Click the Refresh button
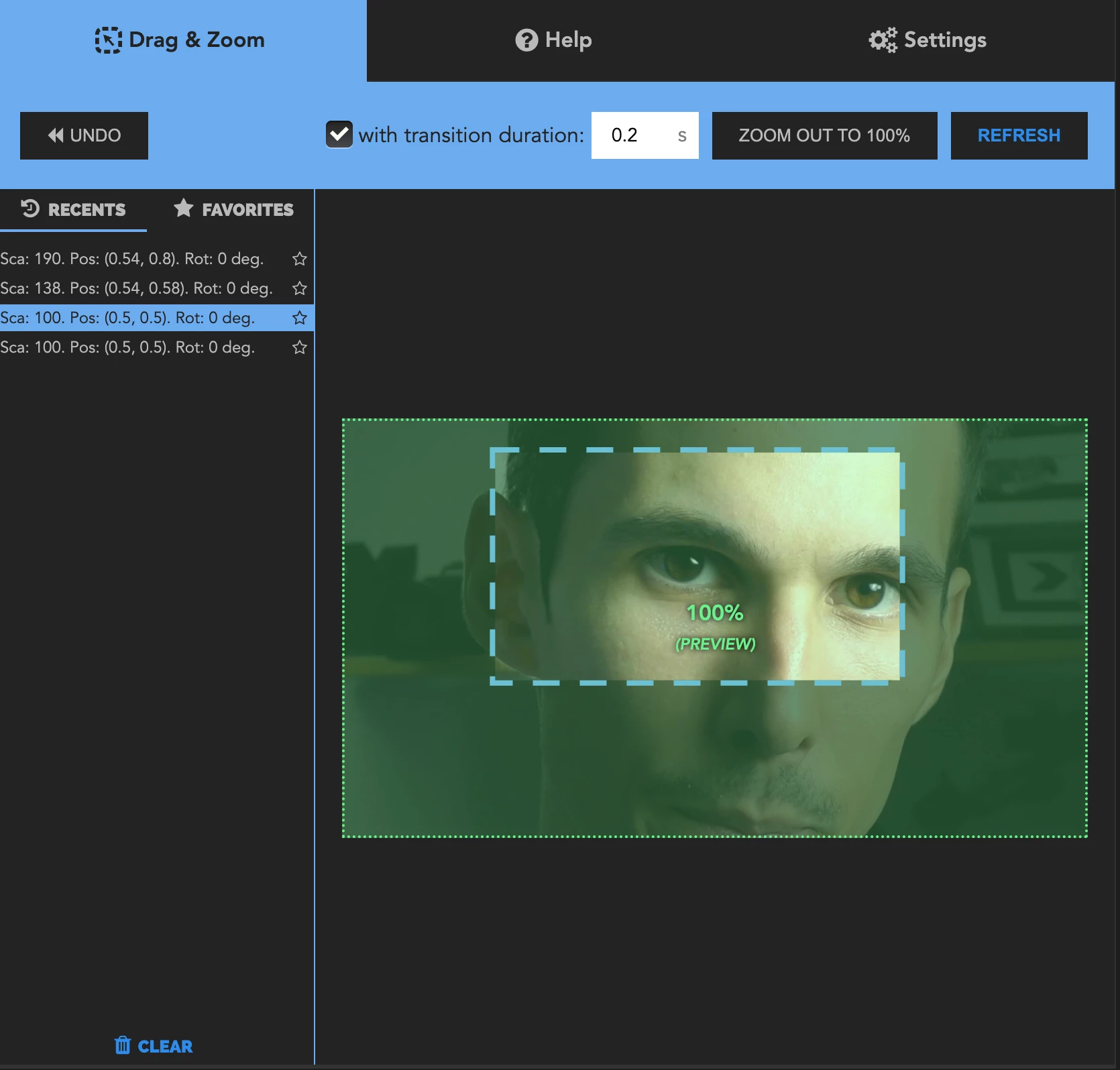Image resolution: width=1120 pixels, height=1070 pixels. tap(1019, 135)
